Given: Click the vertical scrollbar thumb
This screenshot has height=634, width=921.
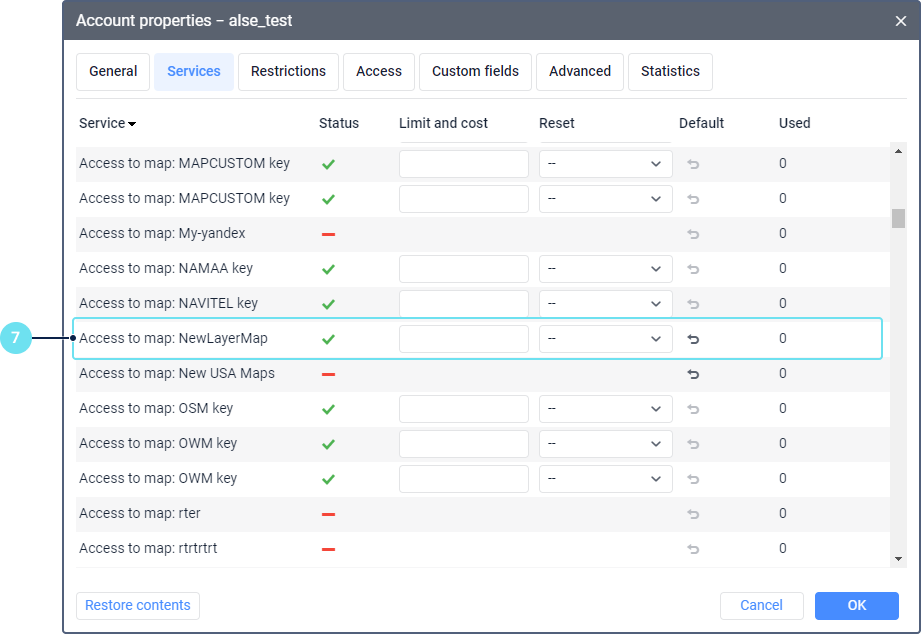Looking at the screenshot, I should click(898, 218).
